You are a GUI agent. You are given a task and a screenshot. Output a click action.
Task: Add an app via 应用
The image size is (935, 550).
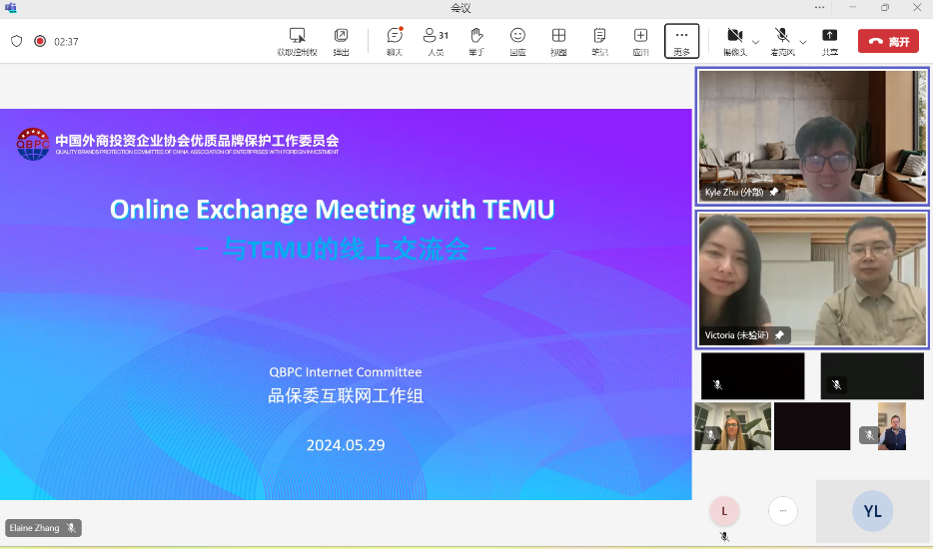640,42
